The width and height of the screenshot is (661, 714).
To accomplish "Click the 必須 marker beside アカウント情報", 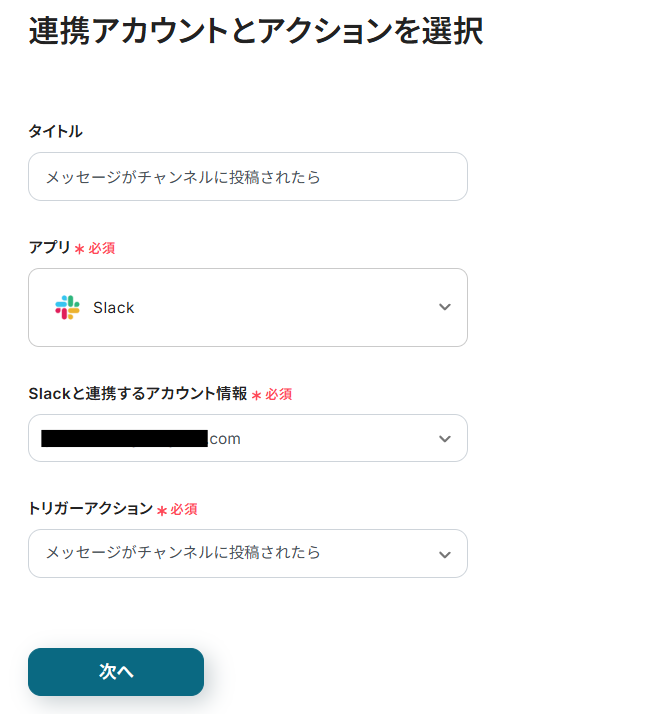I will [278, 395].
